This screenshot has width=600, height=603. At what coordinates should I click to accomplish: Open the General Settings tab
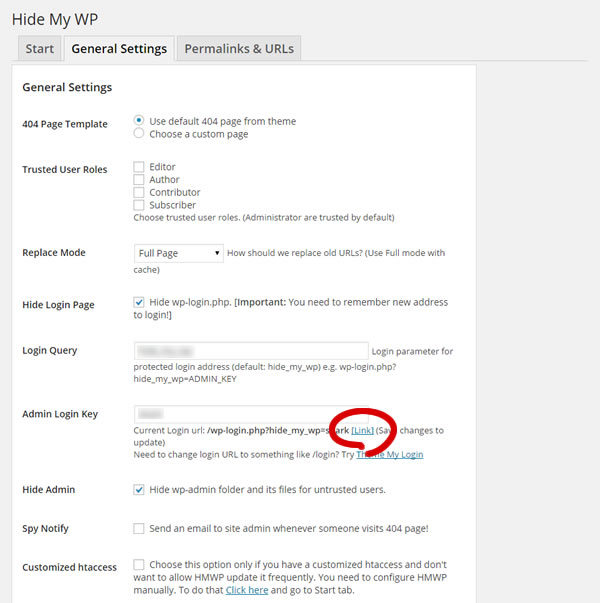point(119,48)
